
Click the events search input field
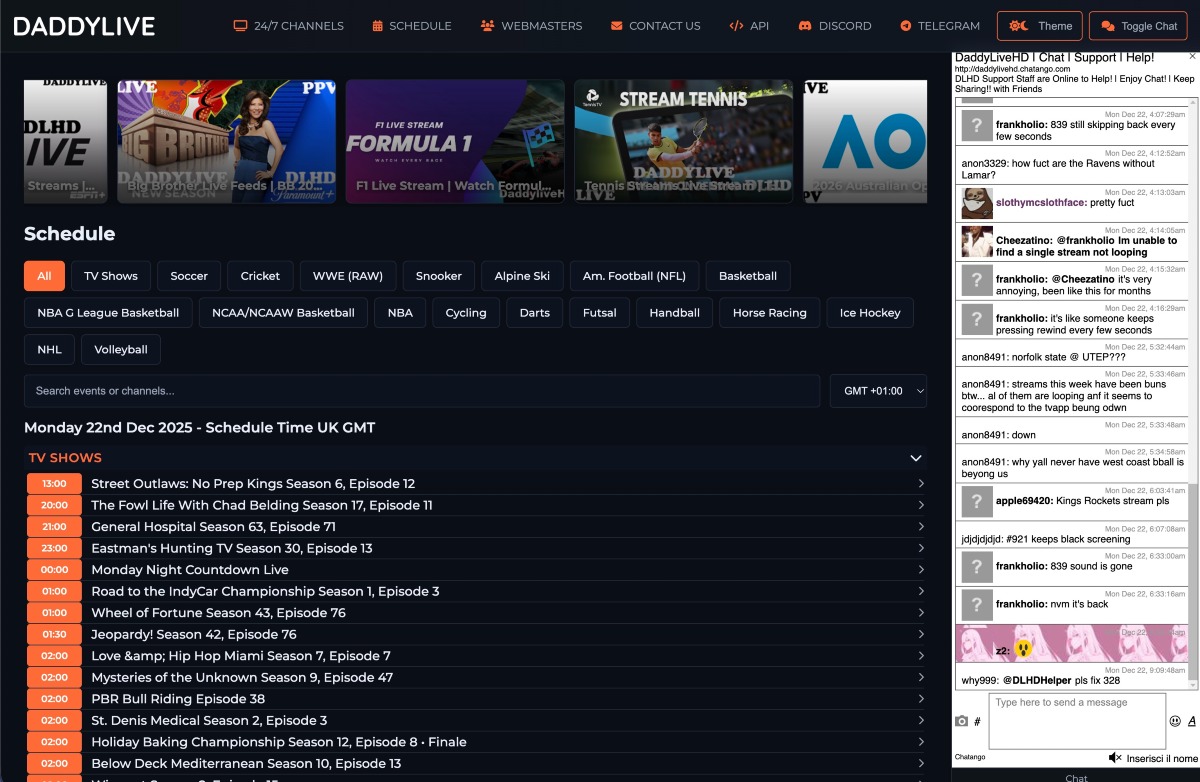420,391
